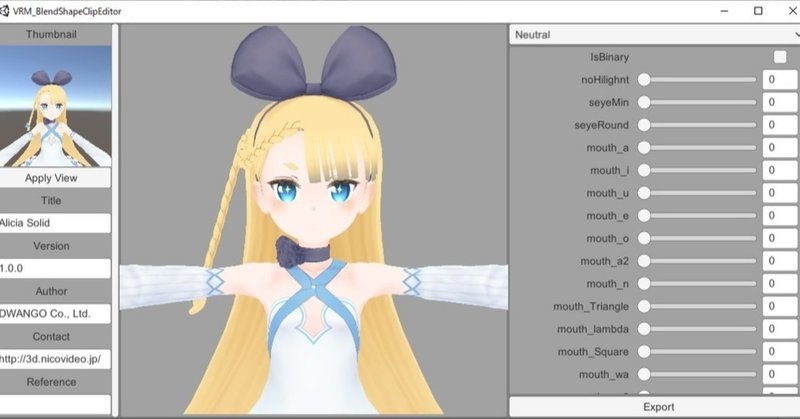
Task: Click the Export button
Action: coord(655,407)
